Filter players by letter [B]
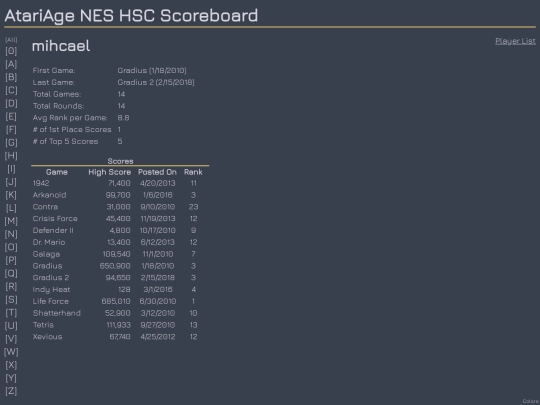Screen dimensions: 540x405 (11, 77)
